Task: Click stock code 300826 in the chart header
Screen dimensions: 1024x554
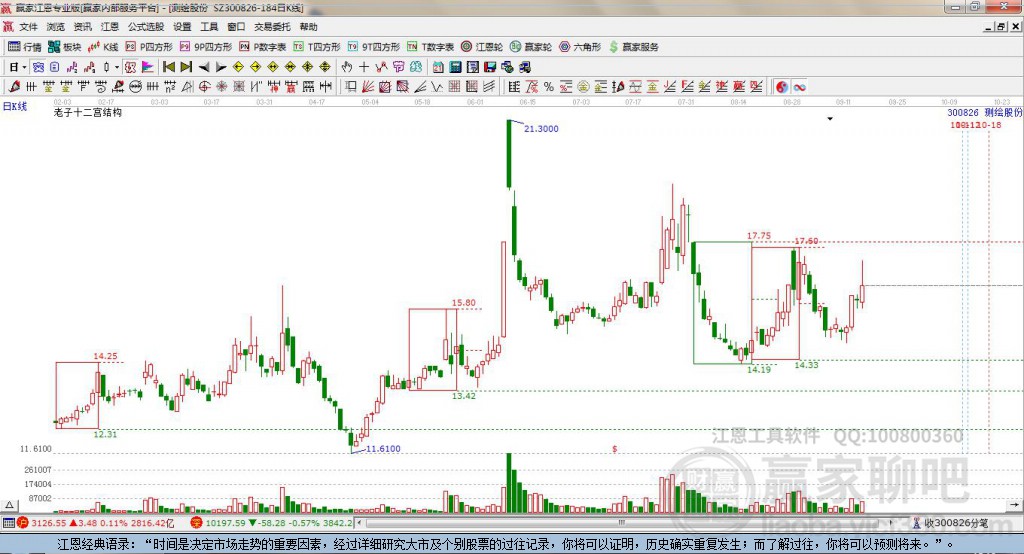Action: (963, 112)
